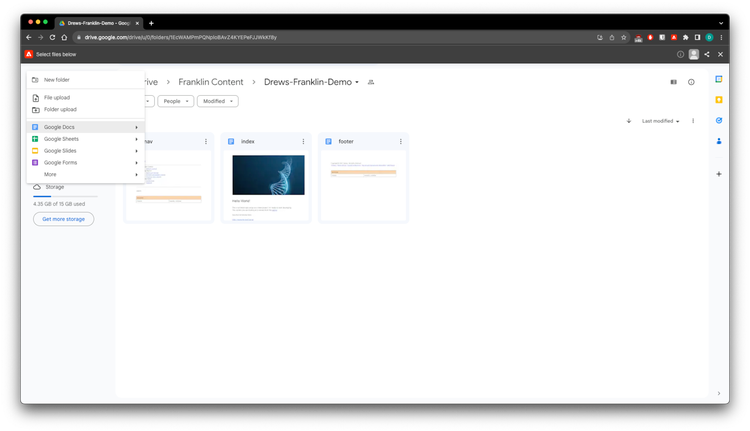Open Chrome's three-dot menu
This screenshot has height=431, width=750.
point(721,37)
